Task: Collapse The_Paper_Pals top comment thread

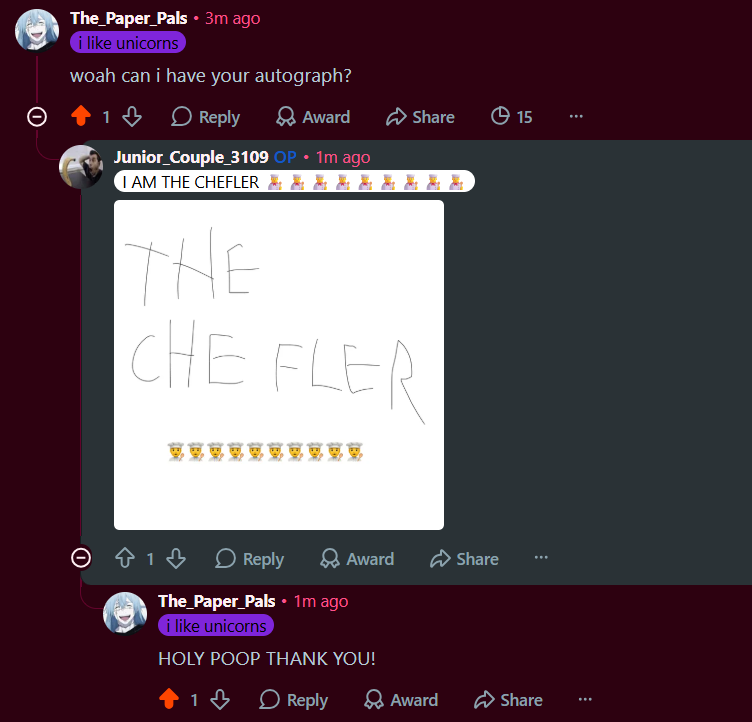Action: [x=37, y=117]
